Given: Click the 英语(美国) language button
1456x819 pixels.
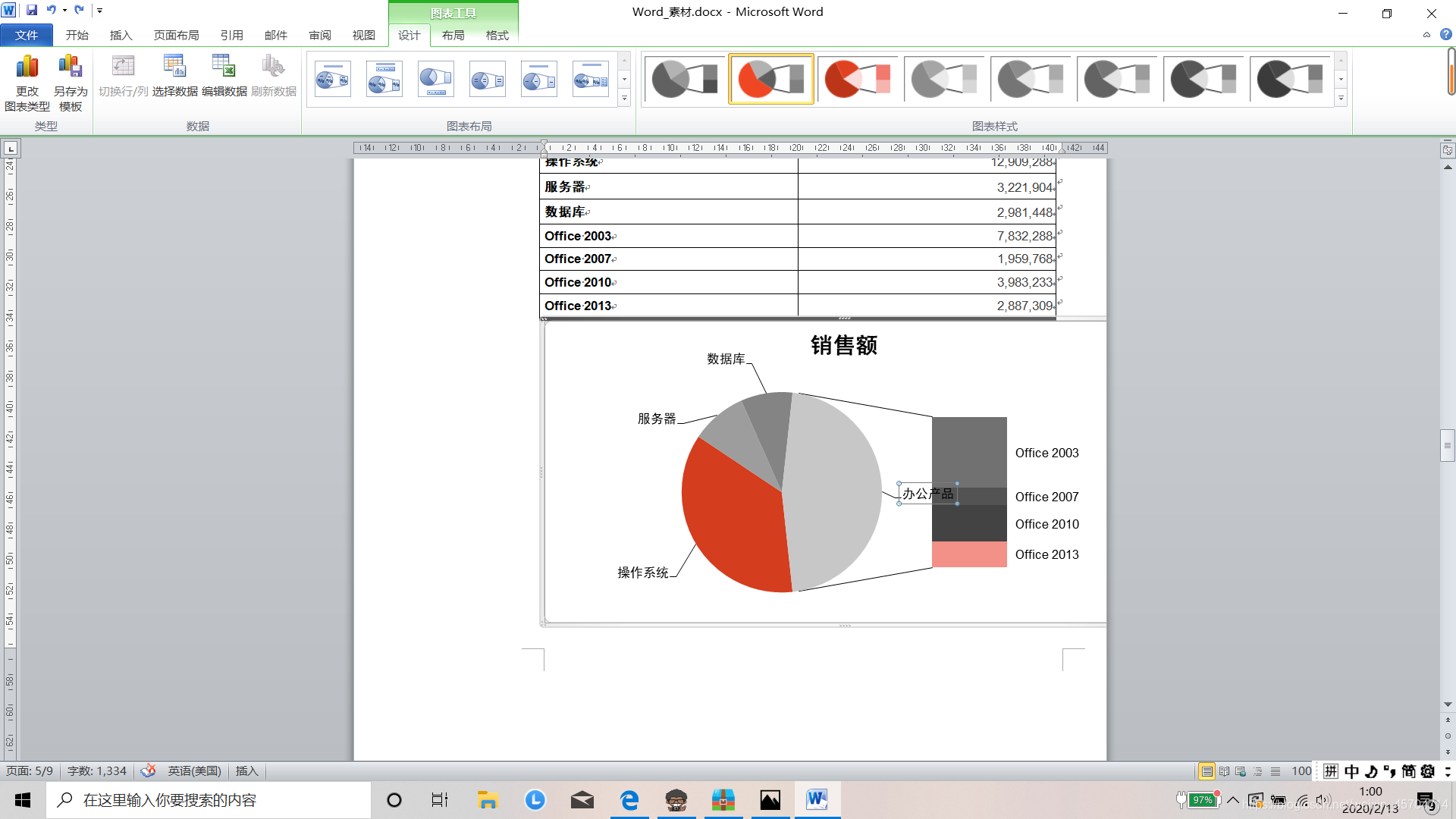Looking at the screenshot, I should click(x=194, y=771).
